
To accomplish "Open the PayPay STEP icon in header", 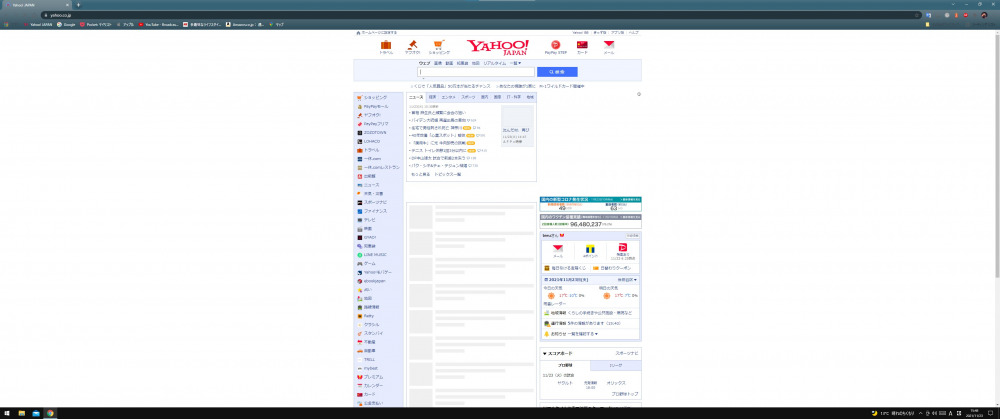I will point(555,45).
